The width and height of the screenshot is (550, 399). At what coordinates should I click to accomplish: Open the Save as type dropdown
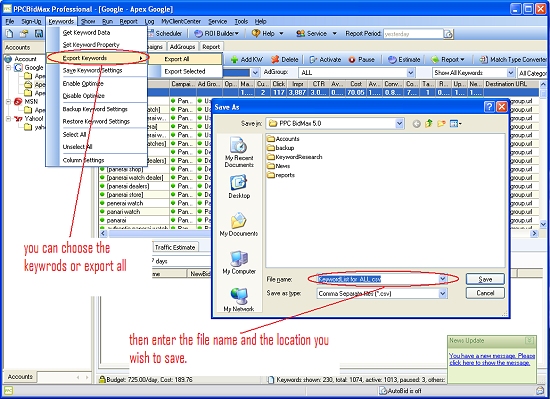pos(443,293)
